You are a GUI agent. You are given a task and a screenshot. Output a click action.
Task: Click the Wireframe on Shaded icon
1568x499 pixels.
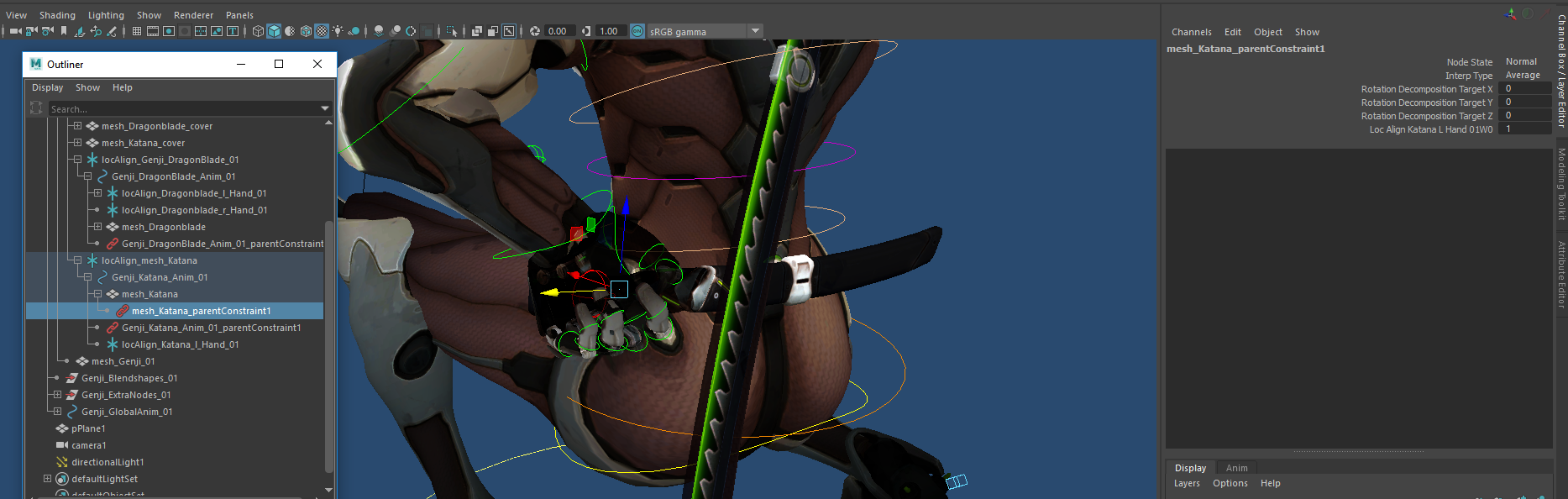[x=306, y=31]
